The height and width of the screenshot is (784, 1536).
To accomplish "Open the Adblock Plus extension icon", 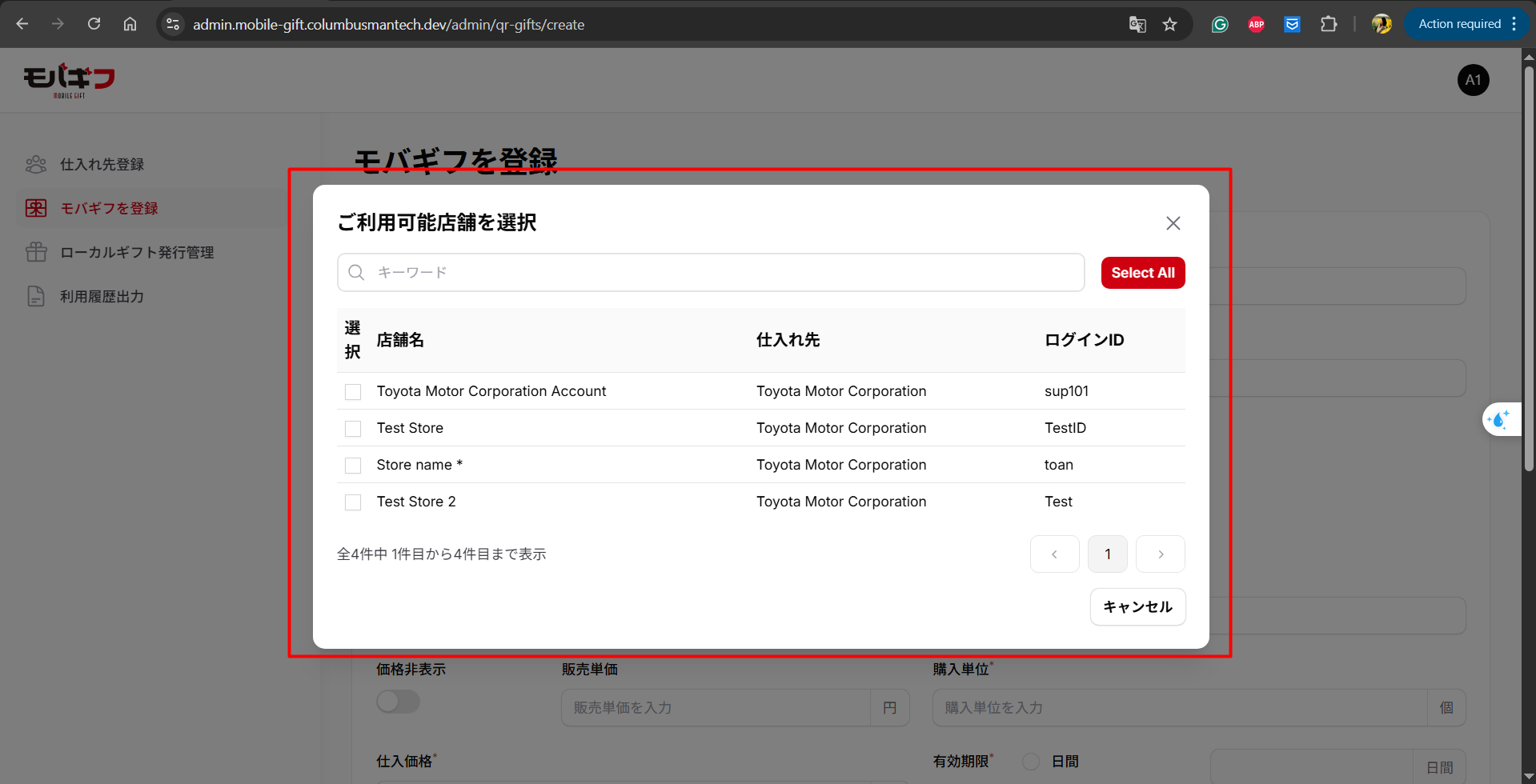I will [x=1256, y=24].
